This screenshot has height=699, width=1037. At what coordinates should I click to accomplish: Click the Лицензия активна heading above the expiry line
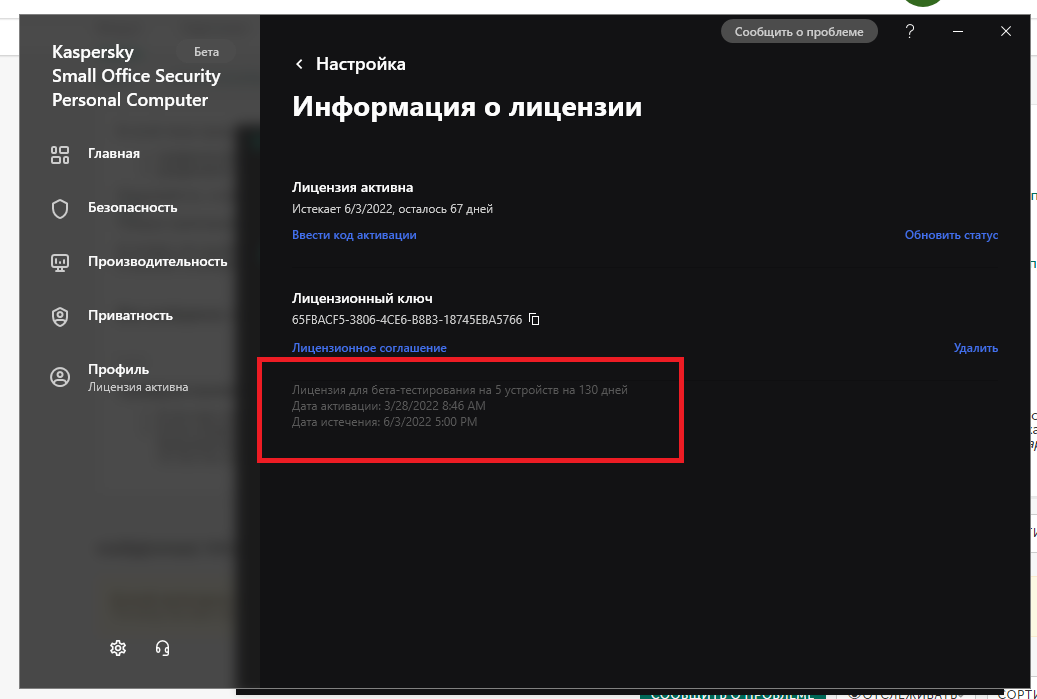[x=353, y=187]
